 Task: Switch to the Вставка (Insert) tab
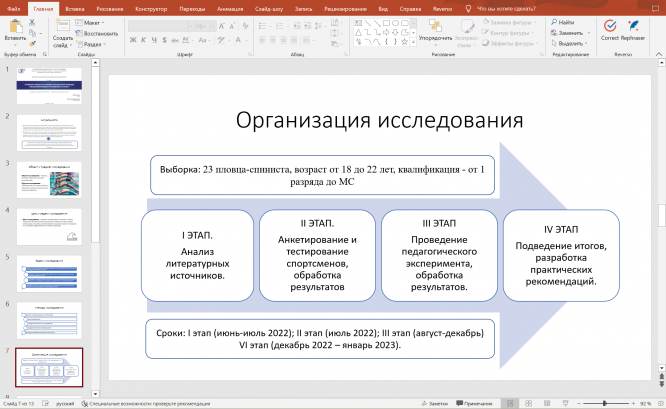(74, 7)
